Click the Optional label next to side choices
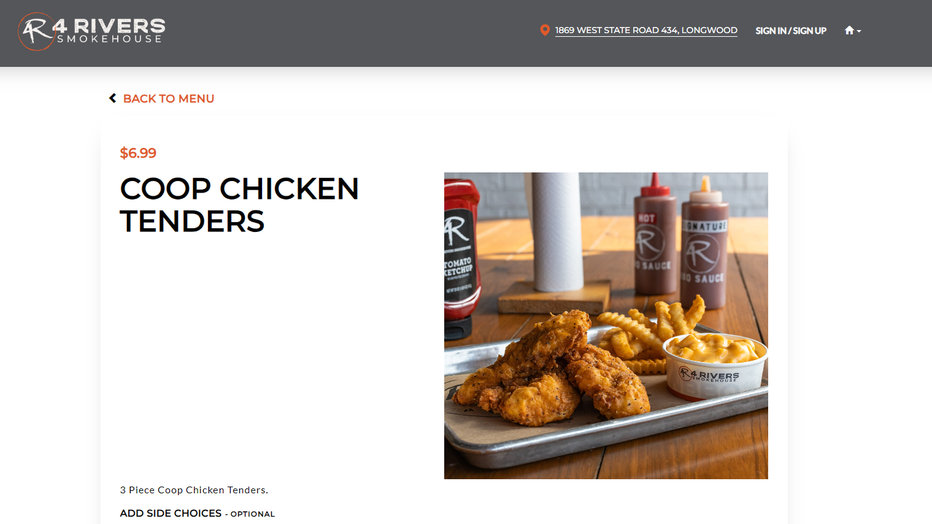932x524 pixels. [253, 514]
